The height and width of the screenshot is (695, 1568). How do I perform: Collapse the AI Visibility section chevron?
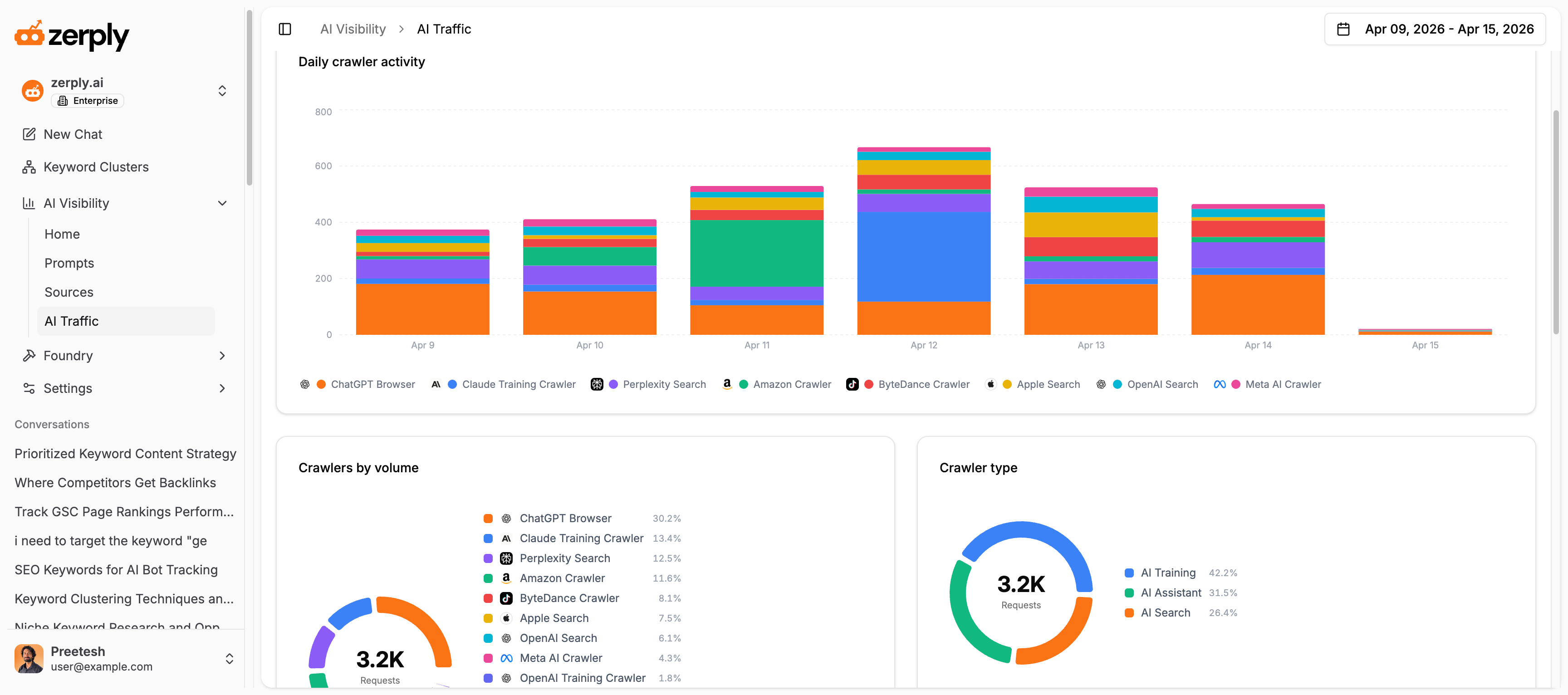pyautogui.click(x=222, y=203)
